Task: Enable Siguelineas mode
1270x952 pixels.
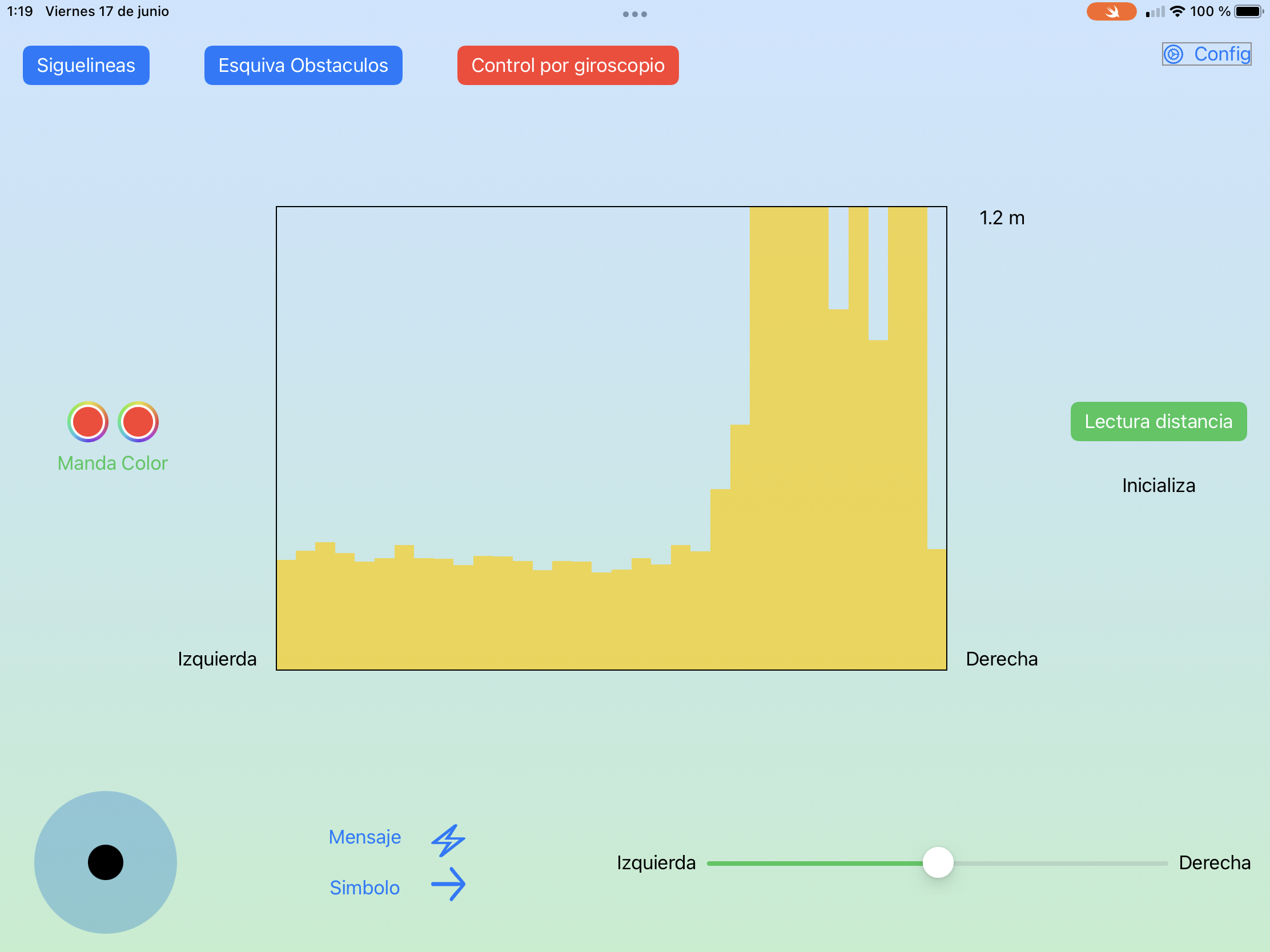Action: pyautogui.click(x=86, y=66)
